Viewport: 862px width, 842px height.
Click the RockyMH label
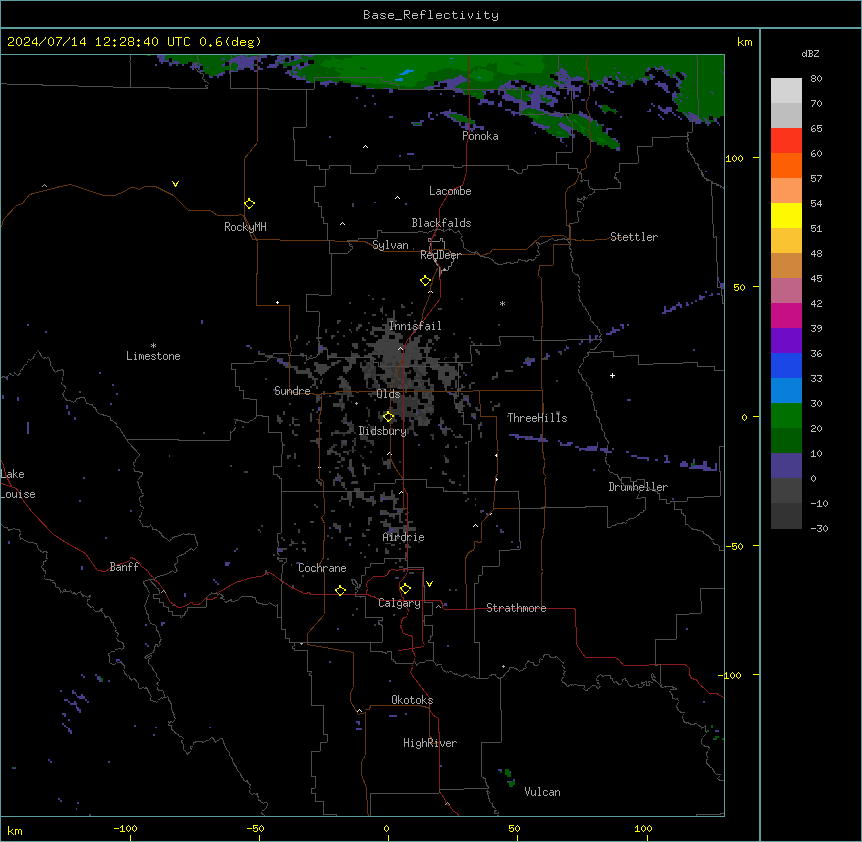[x=245, y=227]
